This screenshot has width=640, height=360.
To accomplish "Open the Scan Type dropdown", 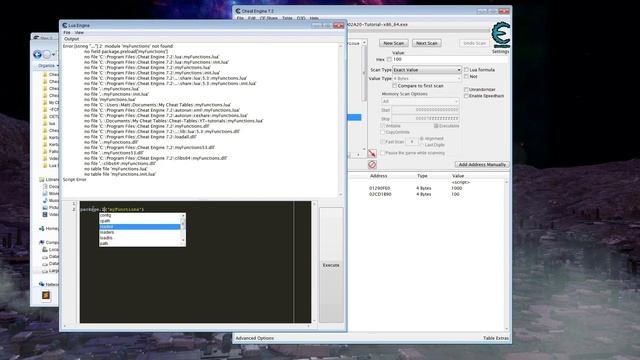I will (x=427, y=70).
